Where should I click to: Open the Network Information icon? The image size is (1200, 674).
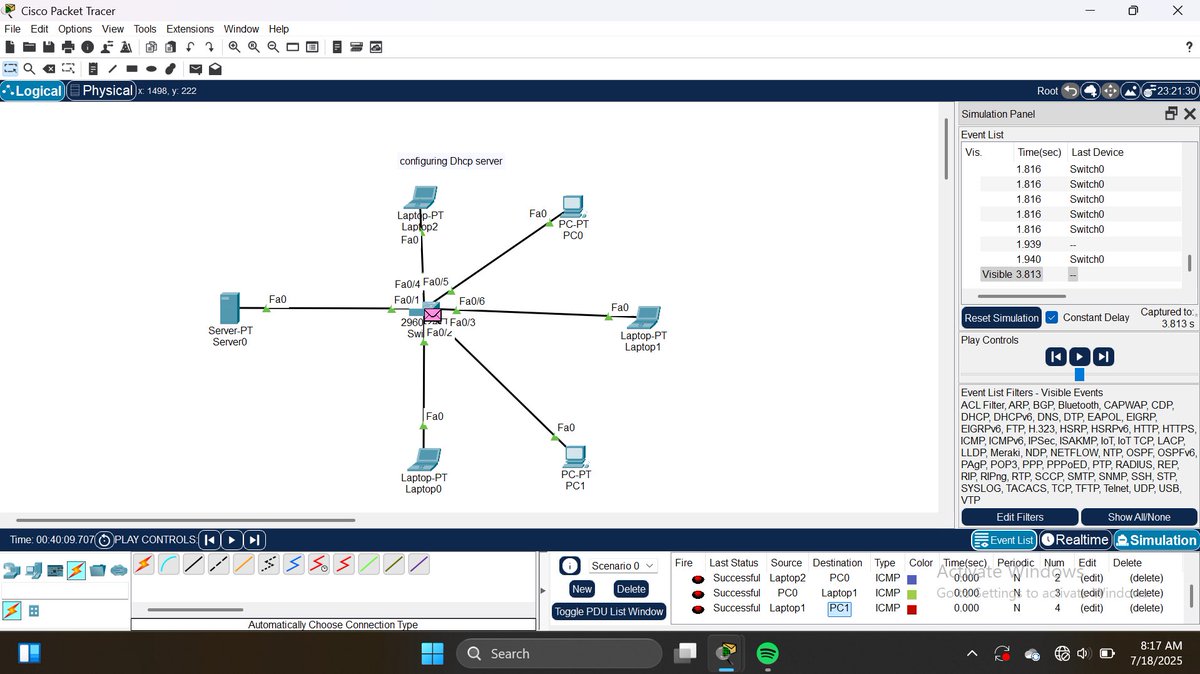click(87, 47)
